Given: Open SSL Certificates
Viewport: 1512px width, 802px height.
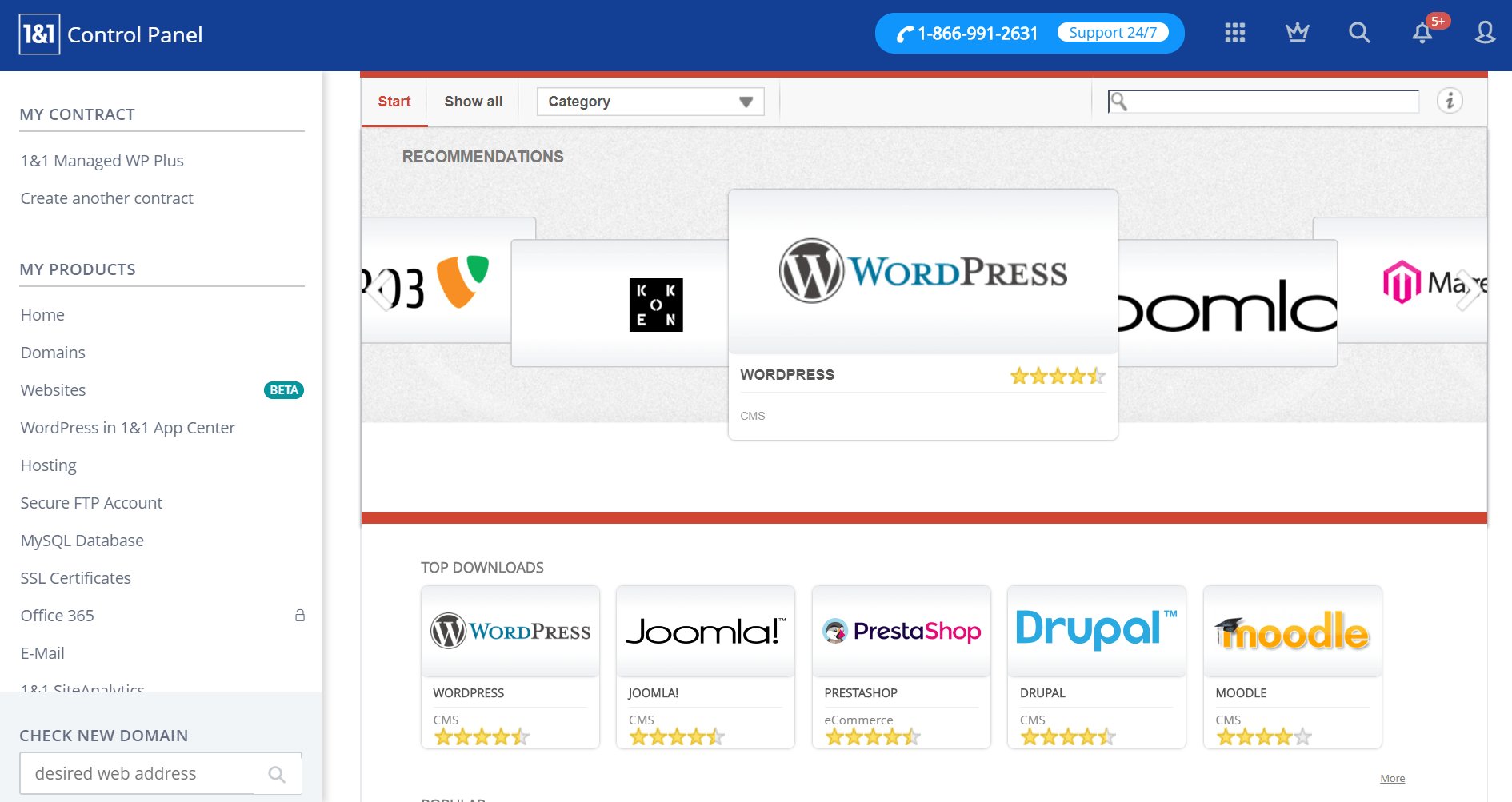Looking at the screenshot, I should pyautogui.click(x=76, y=578).
